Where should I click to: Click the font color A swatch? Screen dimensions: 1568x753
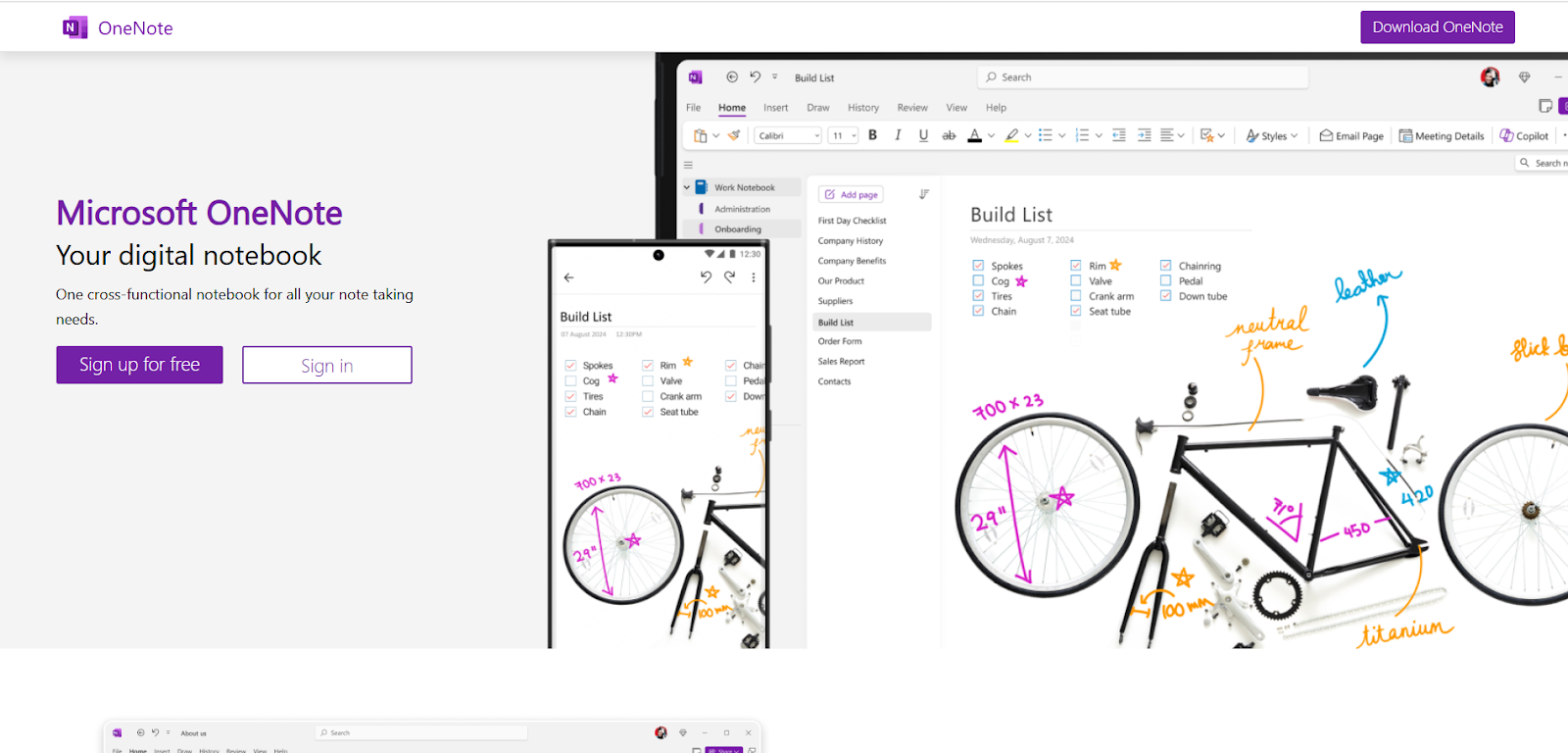coord(974,135)
